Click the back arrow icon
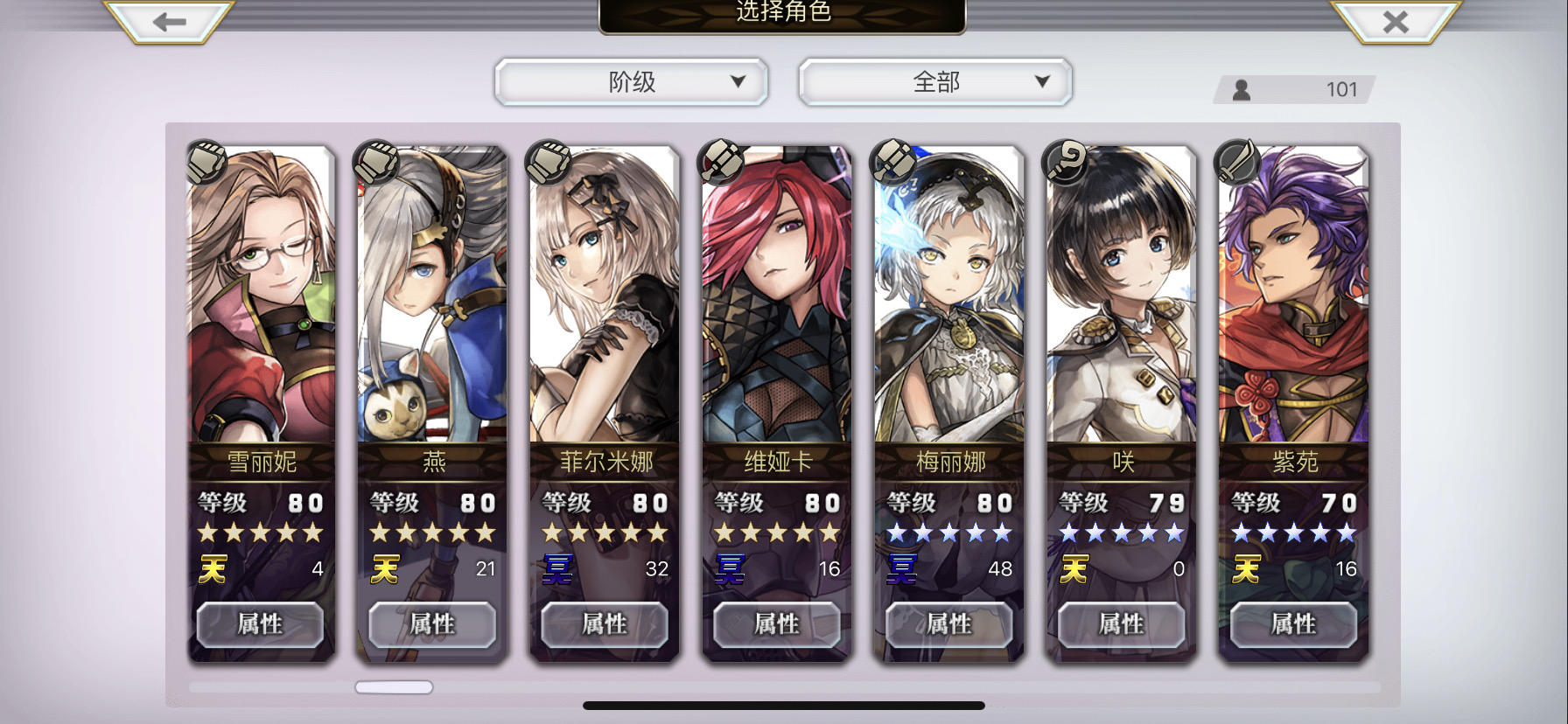The height and width of the screenshot is (724, 1568). 169,21
